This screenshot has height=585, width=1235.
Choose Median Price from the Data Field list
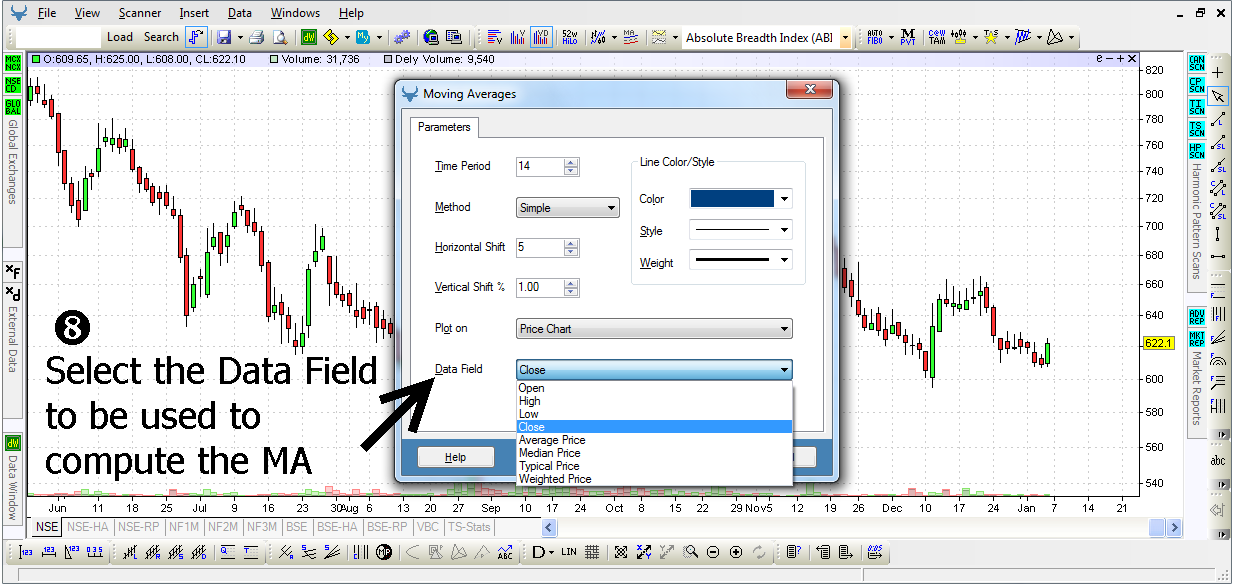click(x=654, y=453)
